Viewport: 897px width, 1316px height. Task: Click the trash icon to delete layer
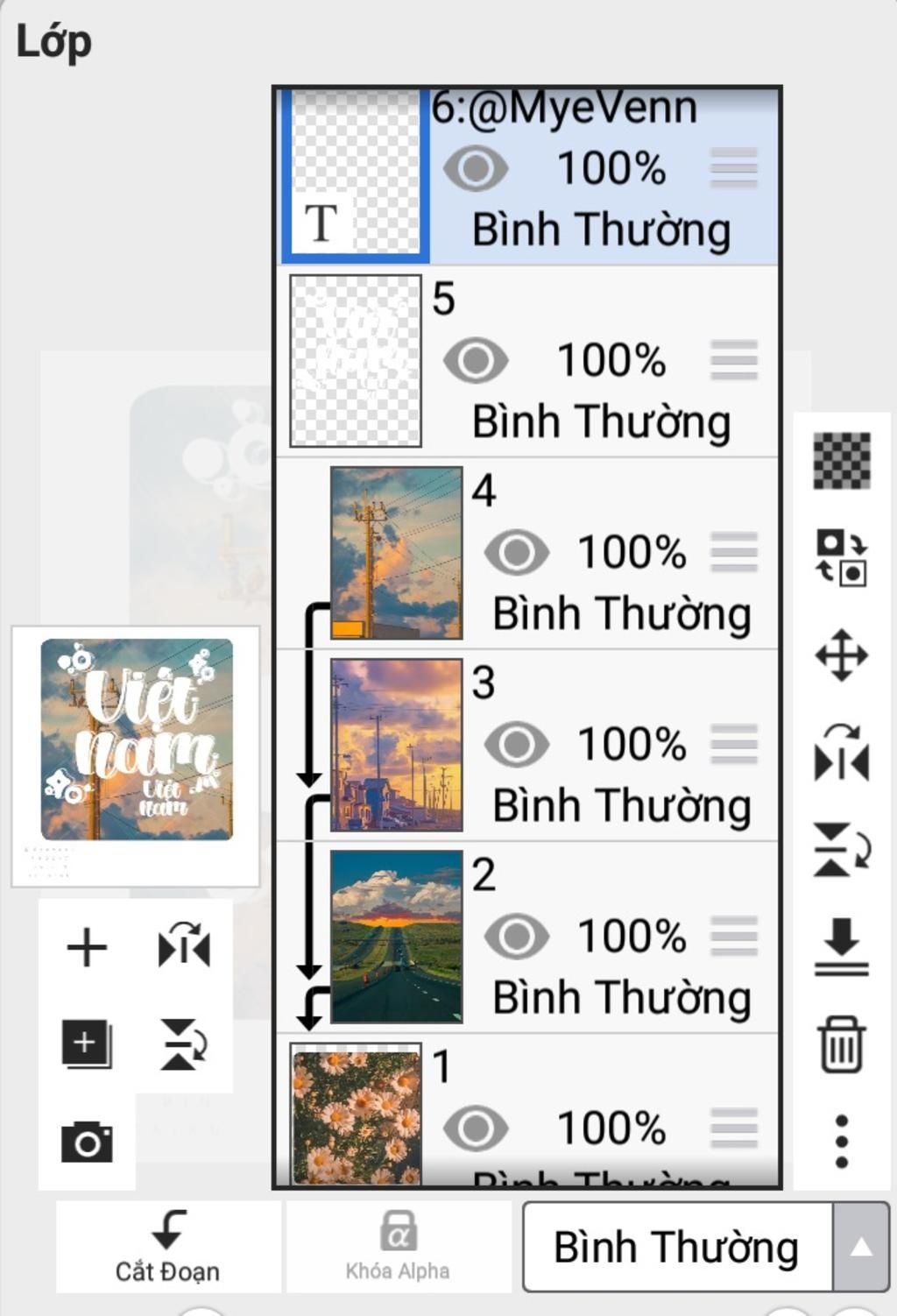tap(842, 1044)
